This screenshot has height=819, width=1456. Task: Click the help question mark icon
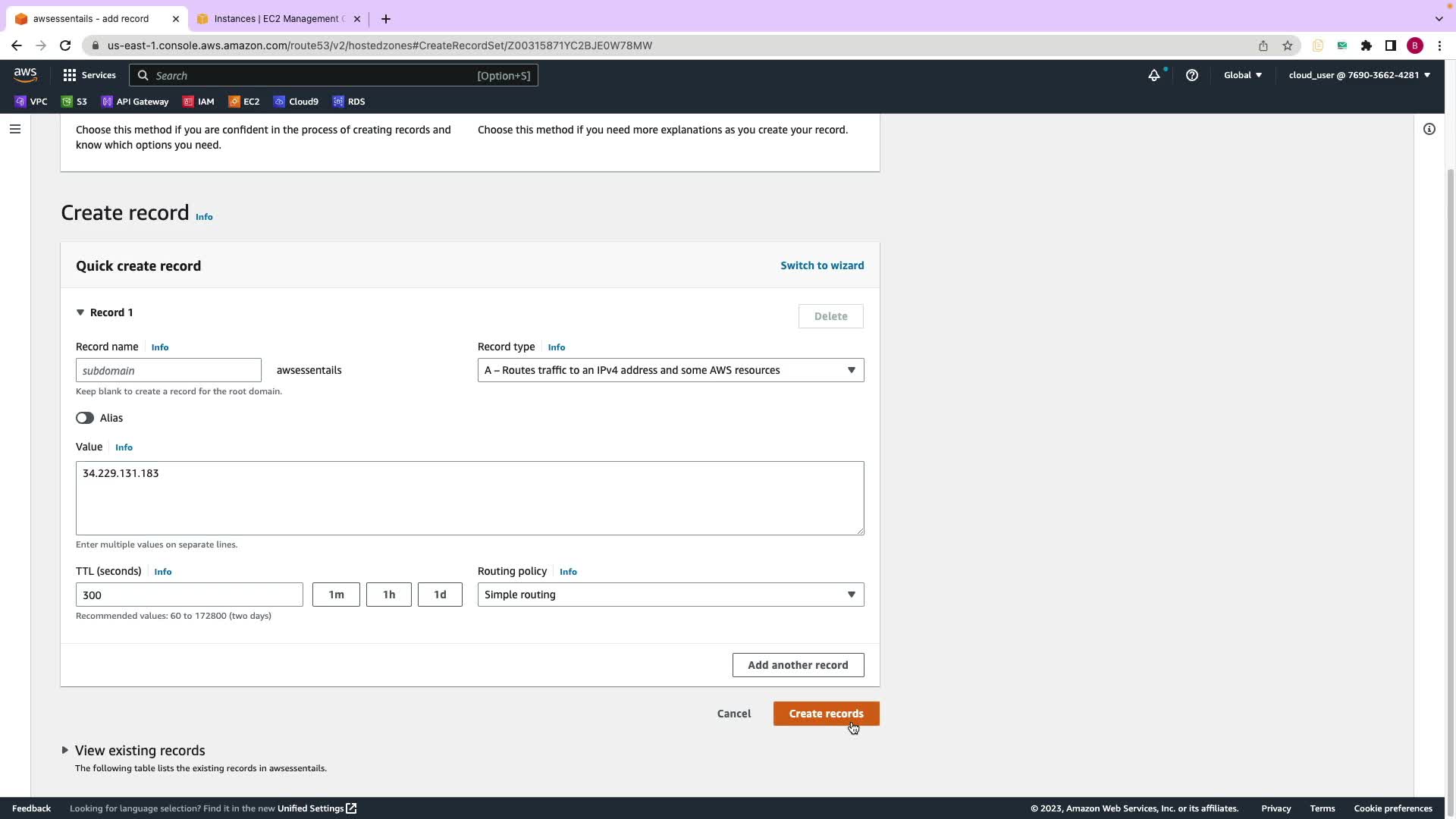pos(1191,75)
